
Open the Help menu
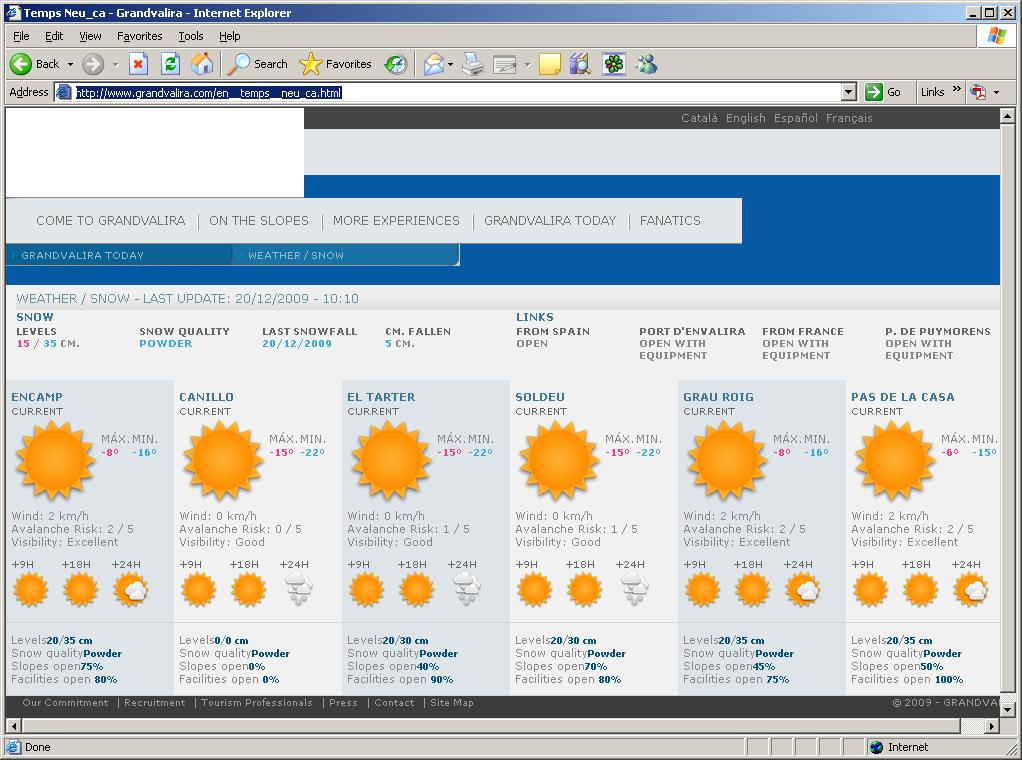pyautogui.click(x=229, y=36)
